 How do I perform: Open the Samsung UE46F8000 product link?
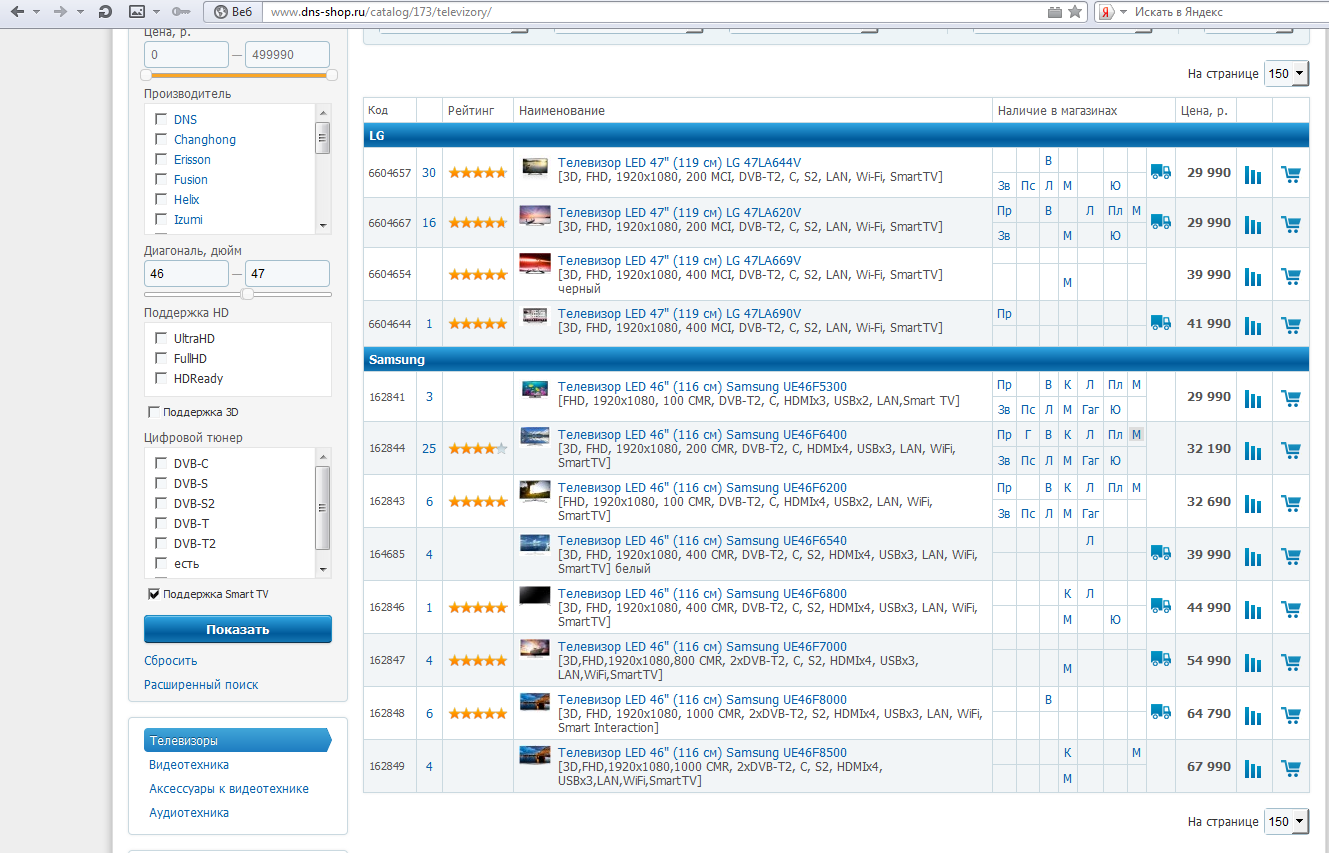click(702, 699)
